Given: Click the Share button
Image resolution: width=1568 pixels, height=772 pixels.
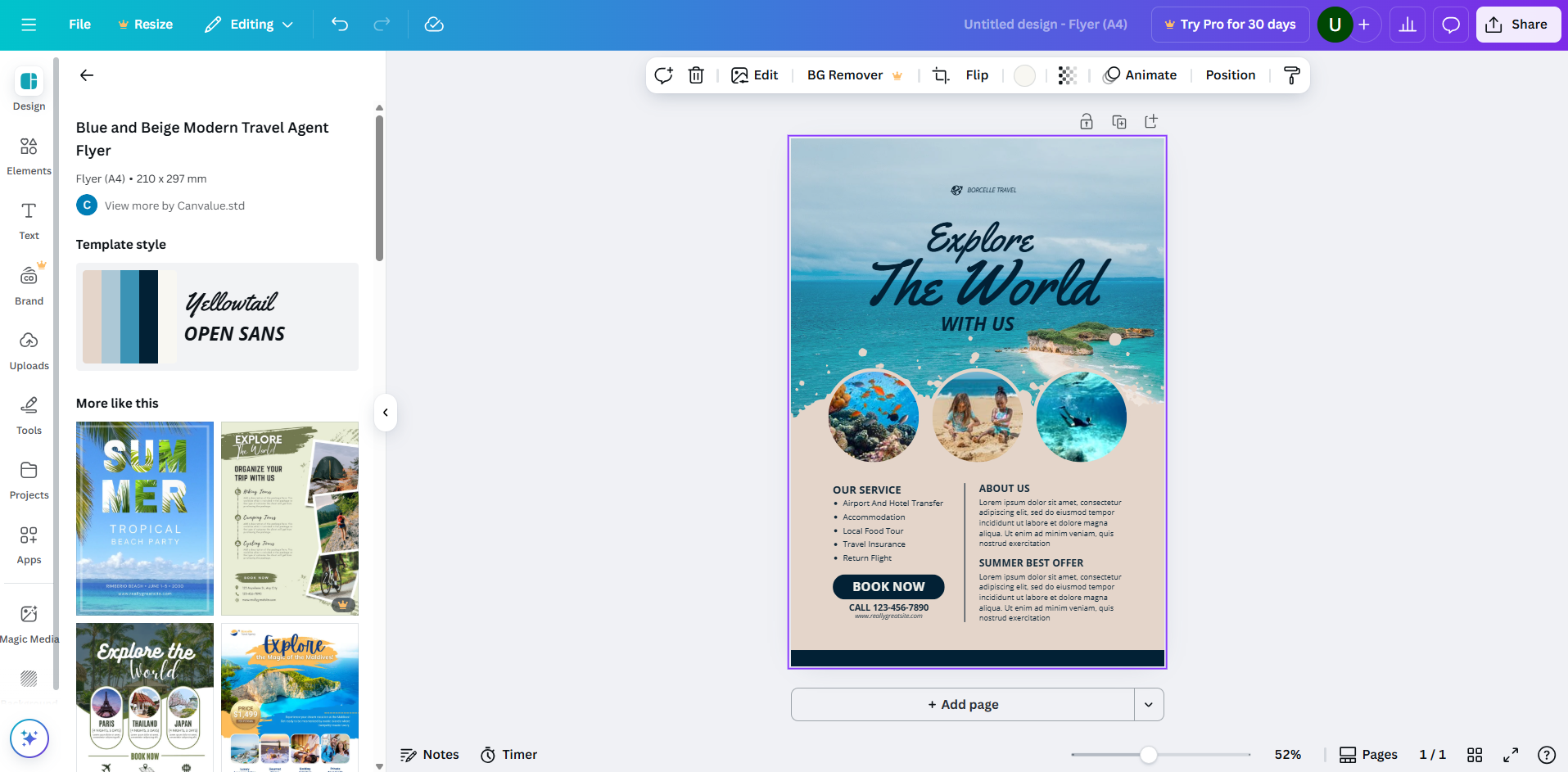Looking at the screenshot, I should 1517,24.
